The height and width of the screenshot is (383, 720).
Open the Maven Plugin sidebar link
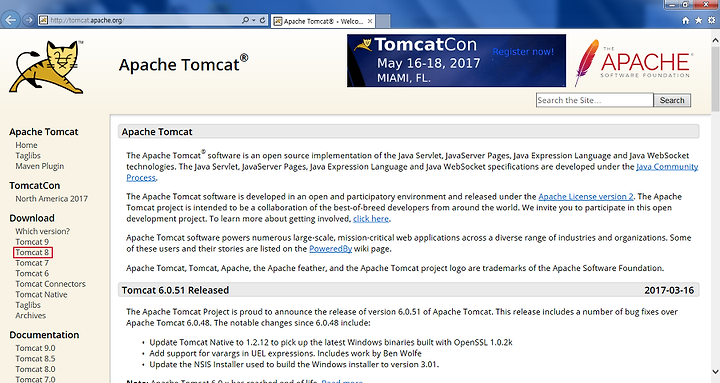[x=40, y=166]
